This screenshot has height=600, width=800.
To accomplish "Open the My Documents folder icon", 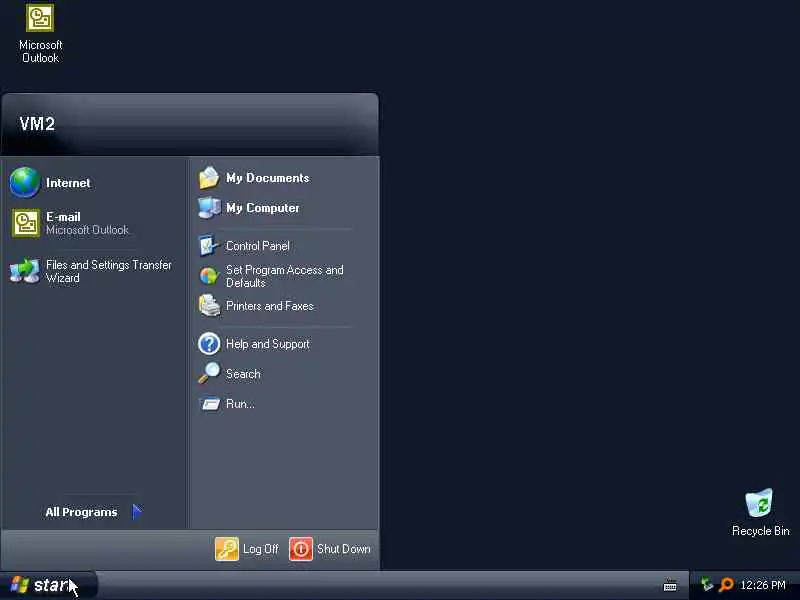I will coord(209,178).
